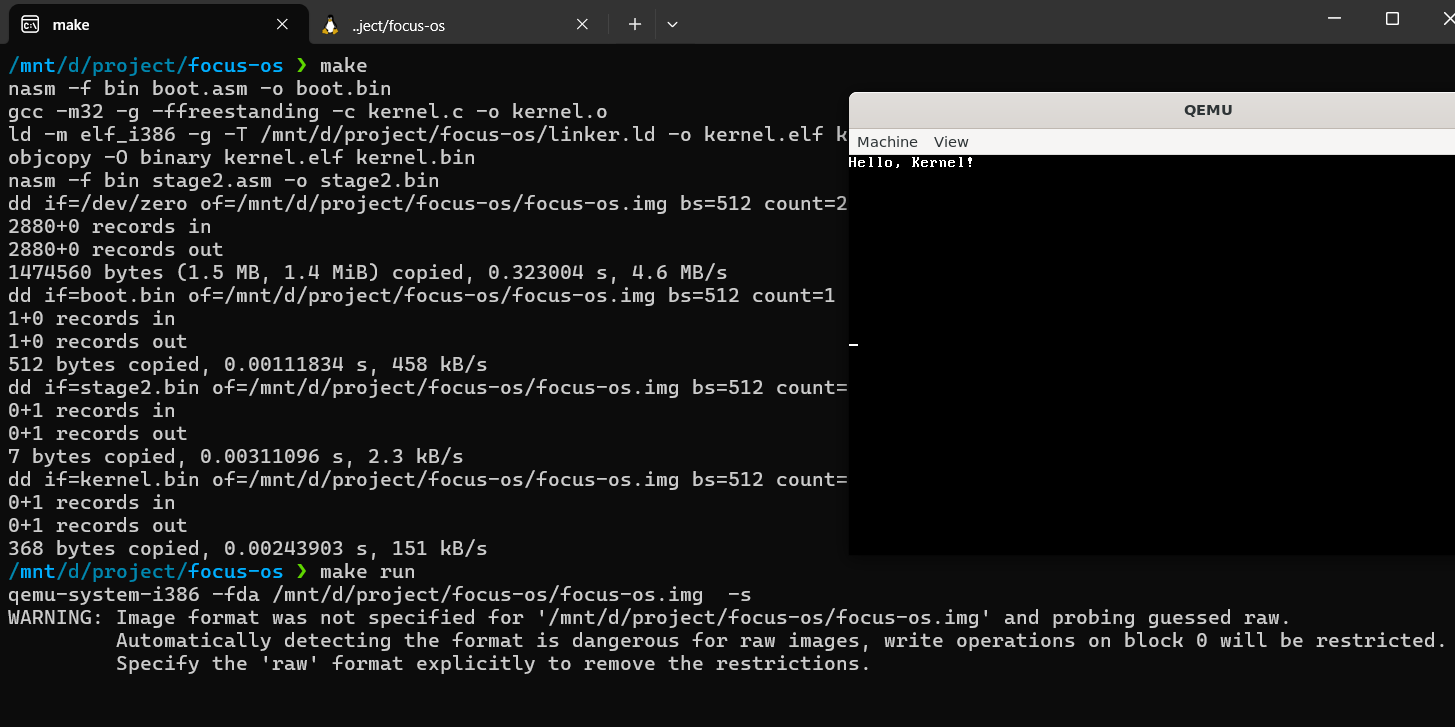Close the ..ject/focus-os terminal tab
The image size is (1455, 727).
point(583,25)
